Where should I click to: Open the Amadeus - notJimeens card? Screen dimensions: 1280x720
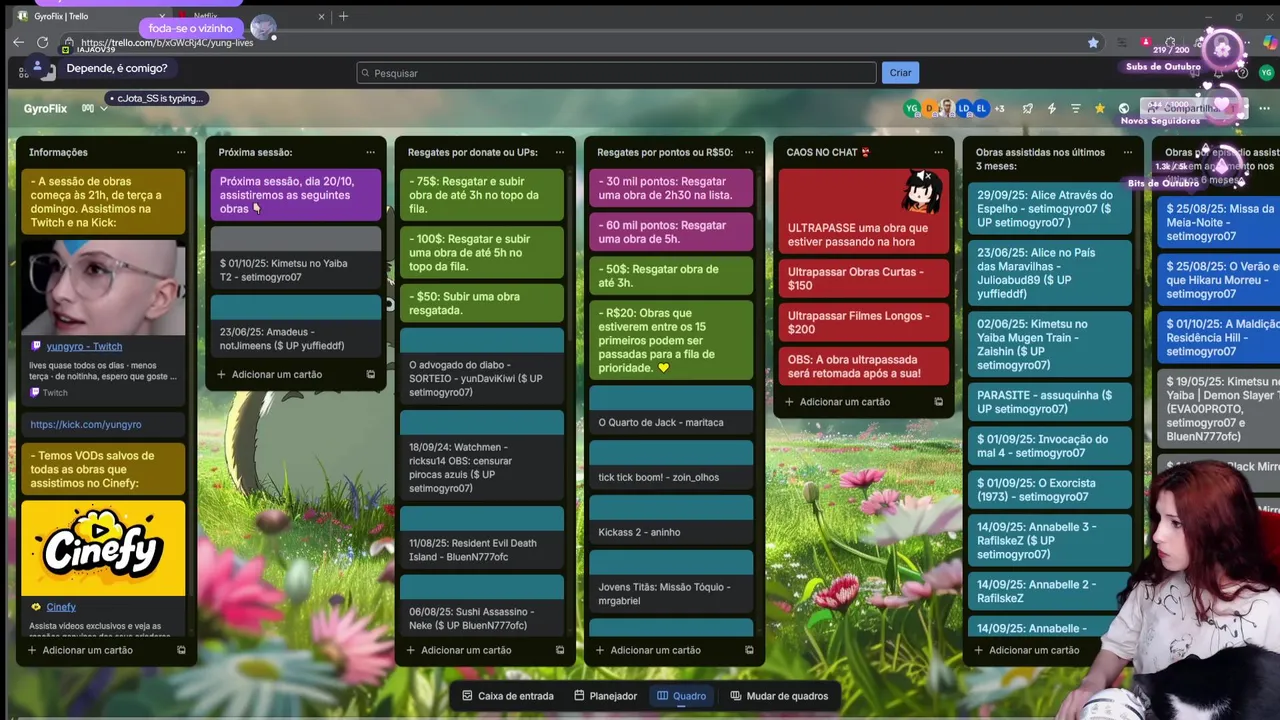[x=295, y=328]
